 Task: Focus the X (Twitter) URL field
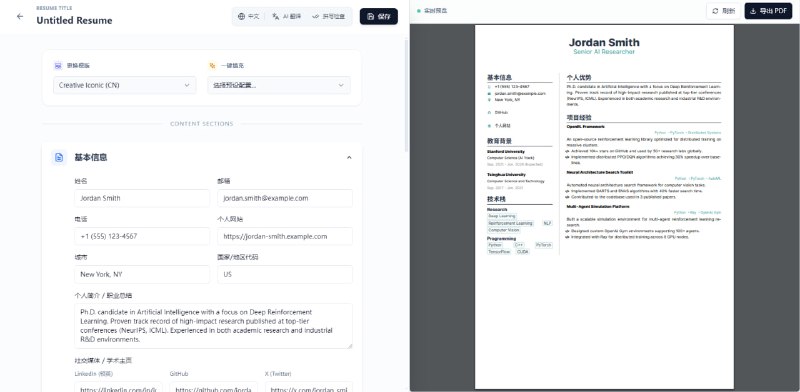309,388
